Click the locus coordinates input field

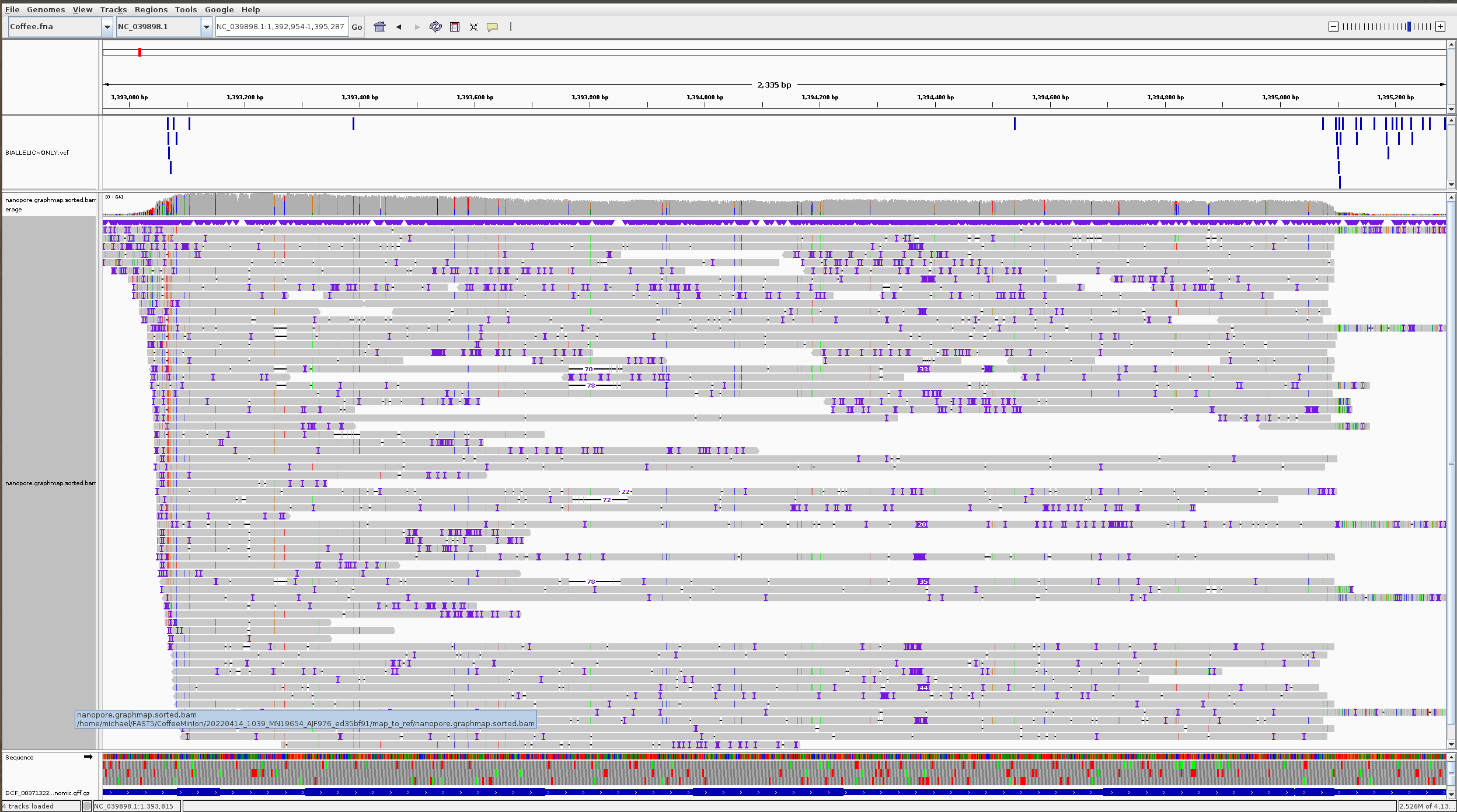[281, 27]
